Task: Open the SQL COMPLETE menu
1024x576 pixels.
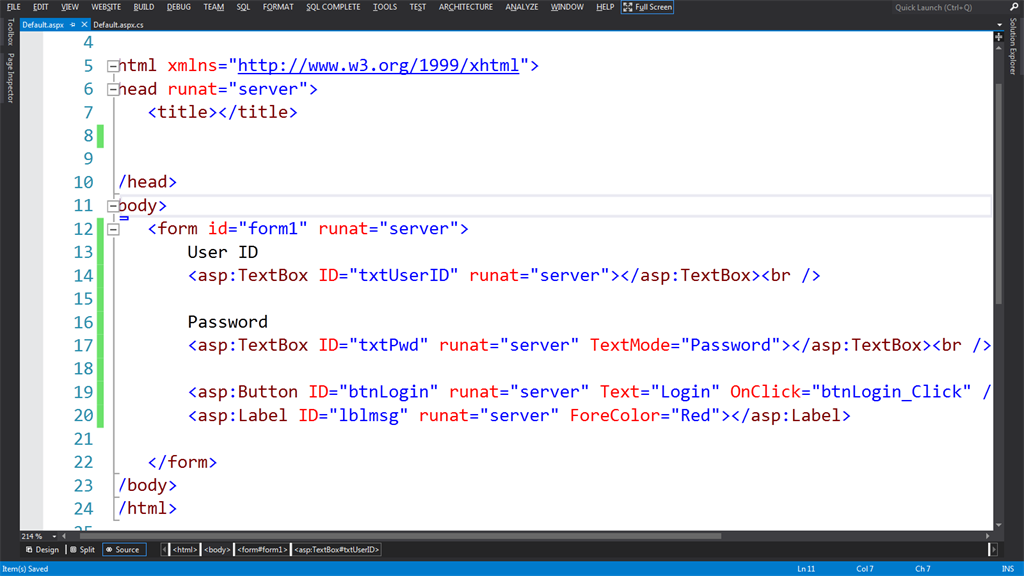Action: click(335, 7)
